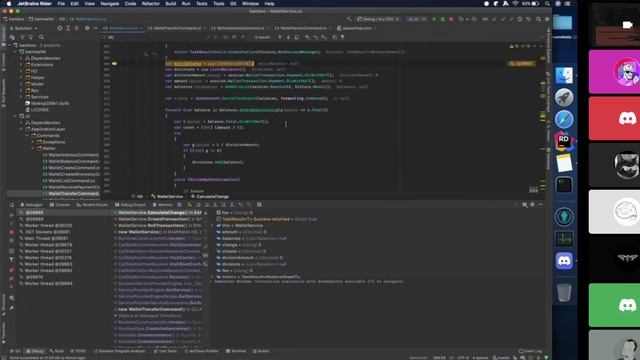Collapse the Commands folder

27,136
